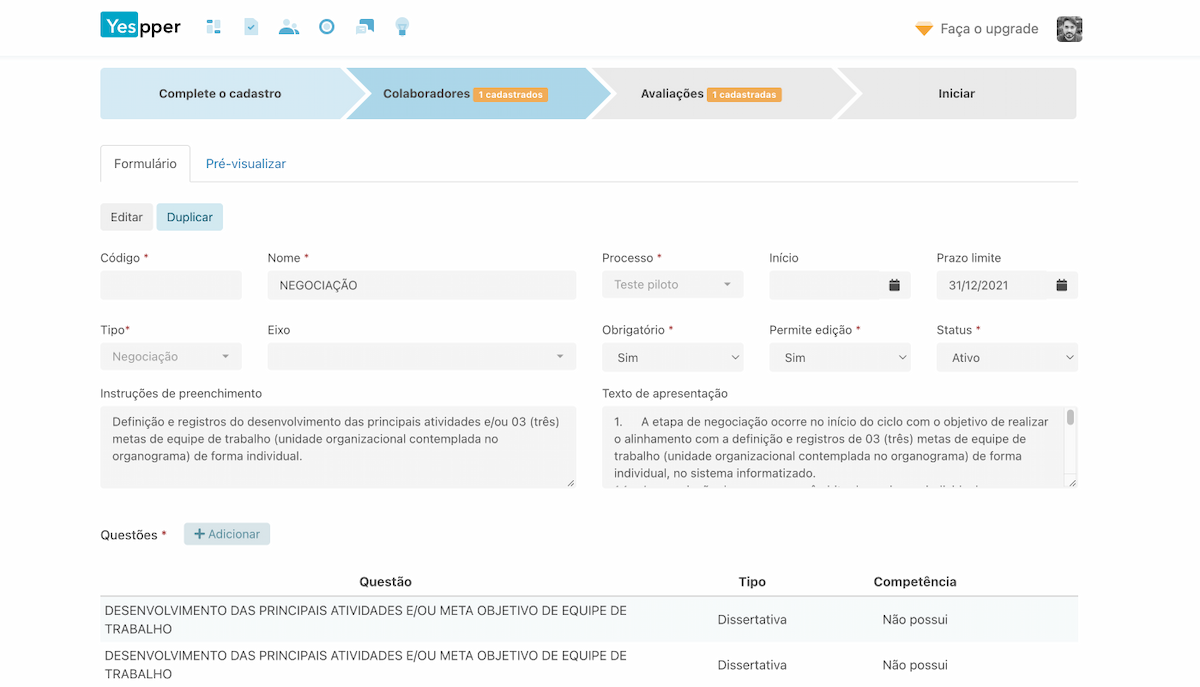Expand the Obrigatório dropdown
Screen dimensions: 1200x687
point(672,358)
